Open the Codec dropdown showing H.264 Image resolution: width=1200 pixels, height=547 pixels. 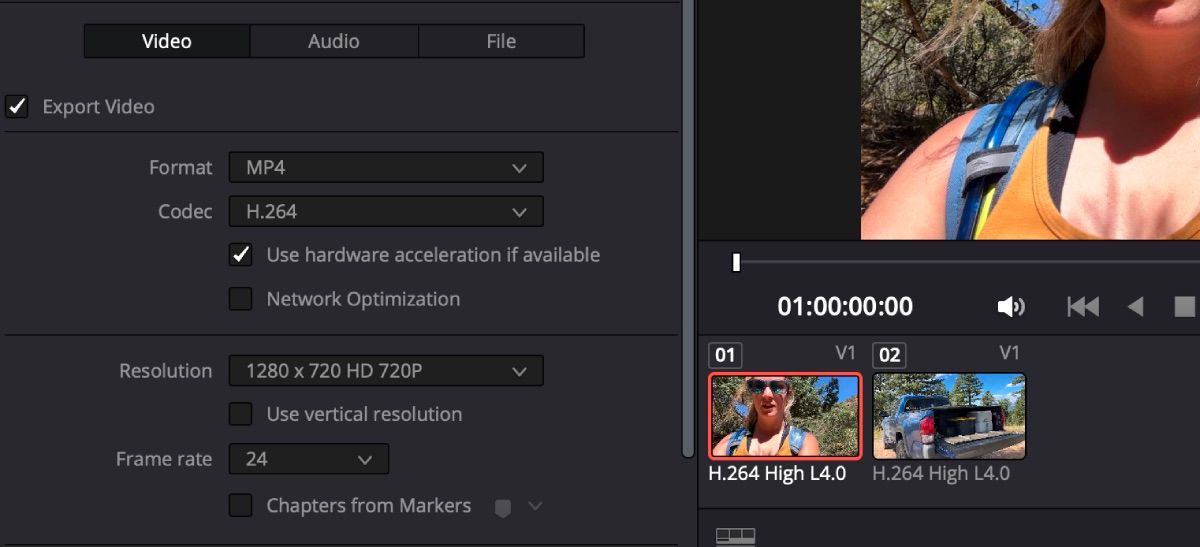pyautogui.click(x=386, y=211)
